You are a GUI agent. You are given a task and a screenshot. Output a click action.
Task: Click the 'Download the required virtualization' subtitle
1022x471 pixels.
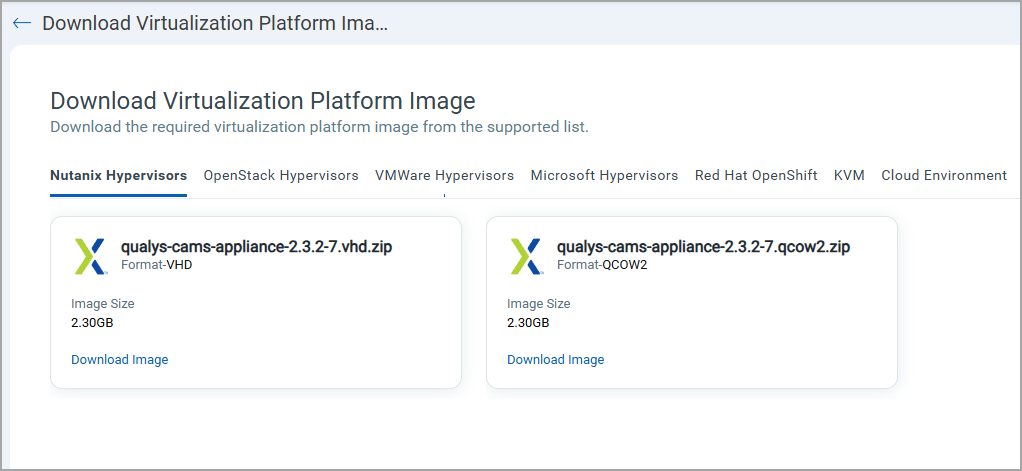click(319, 126)
